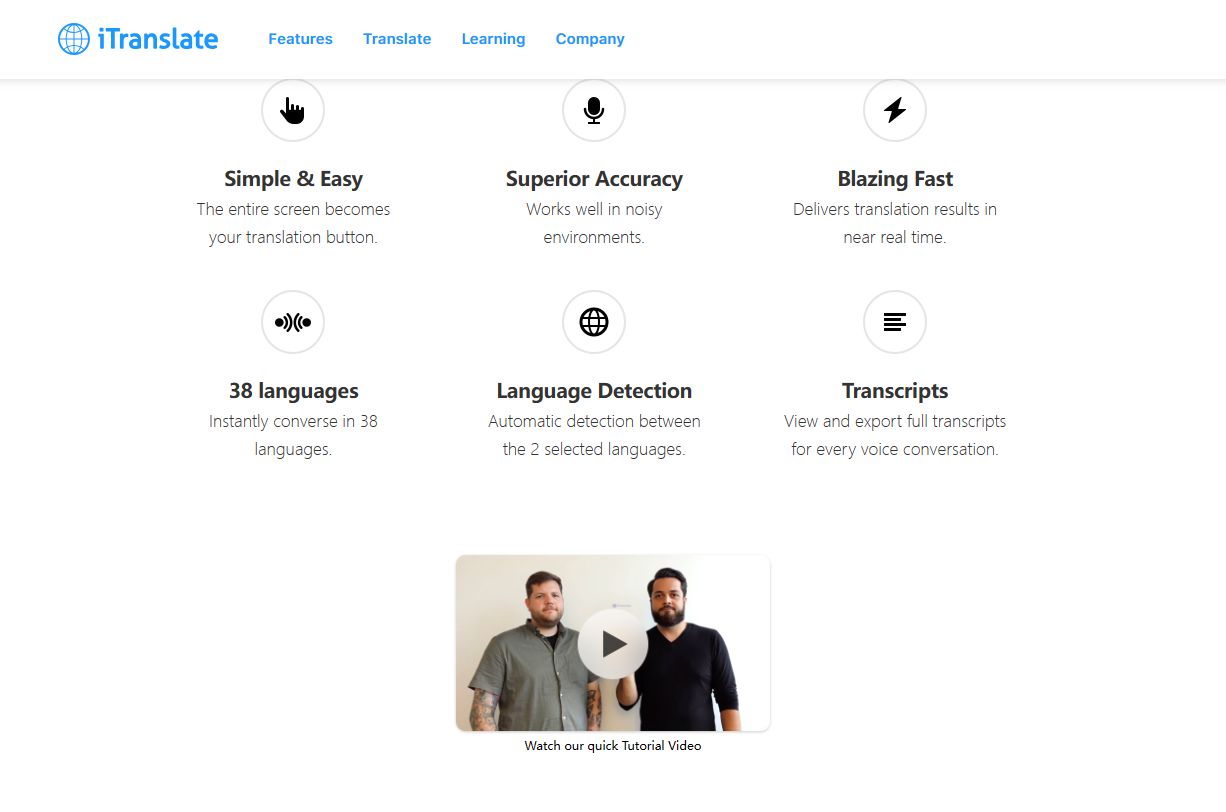Click 'Works well in noisy environments.' text
This screenshot has width=1226, height=812.
tap(594, 223)
